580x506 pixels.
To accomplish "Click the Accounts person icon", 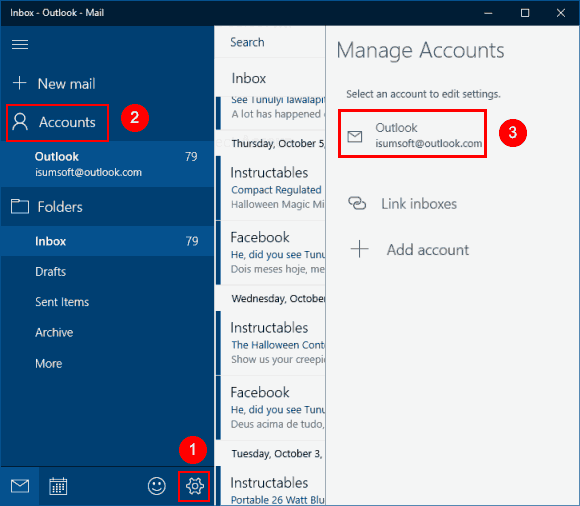I will pos(20,122).
